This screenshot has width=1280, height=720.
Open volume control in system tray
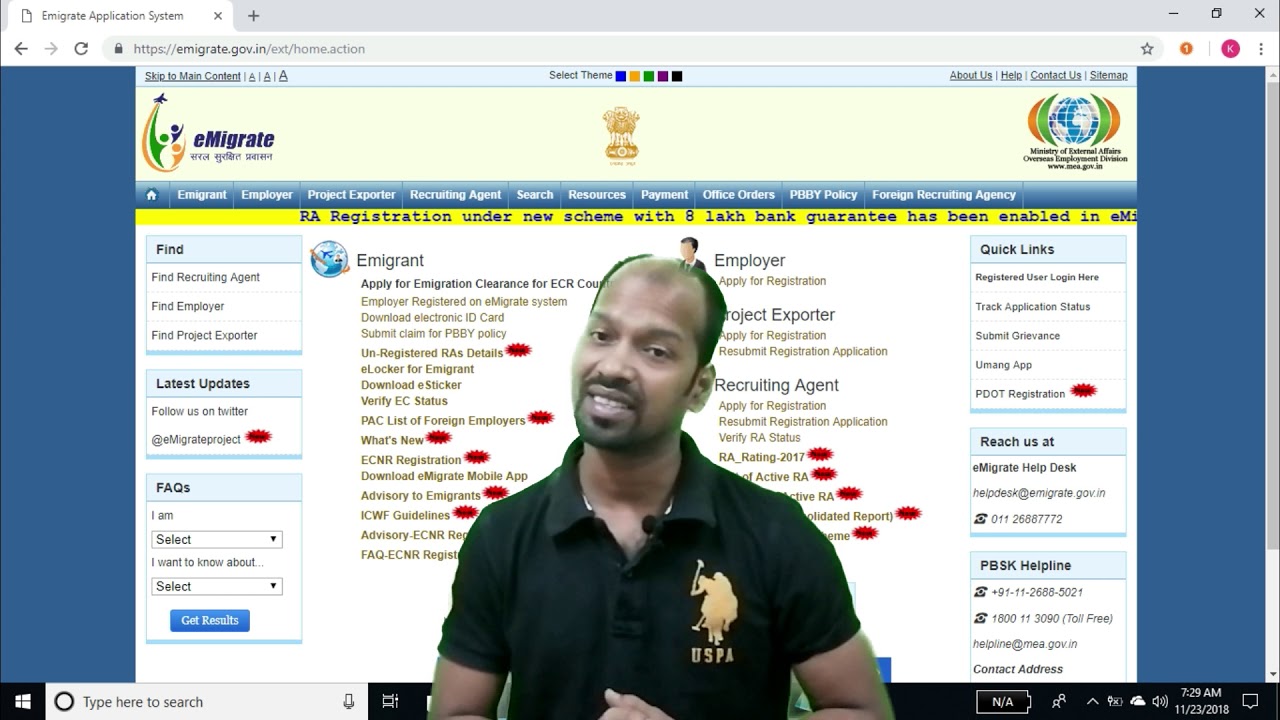click(1160, 702)
